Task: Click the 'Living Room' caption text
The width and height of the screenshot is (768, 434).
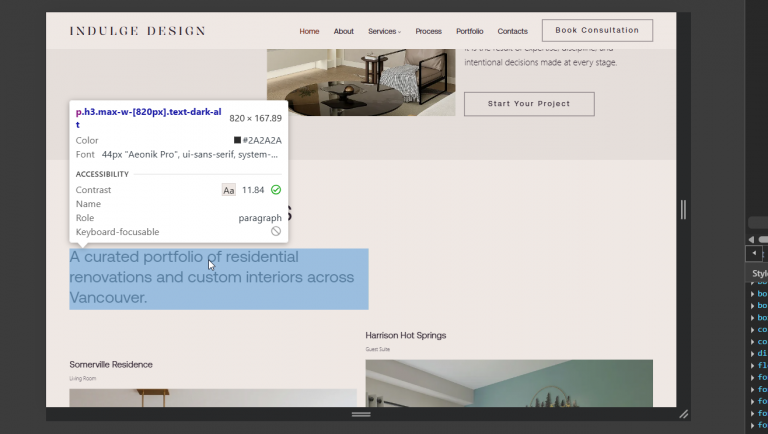Action: click(82, 379)
